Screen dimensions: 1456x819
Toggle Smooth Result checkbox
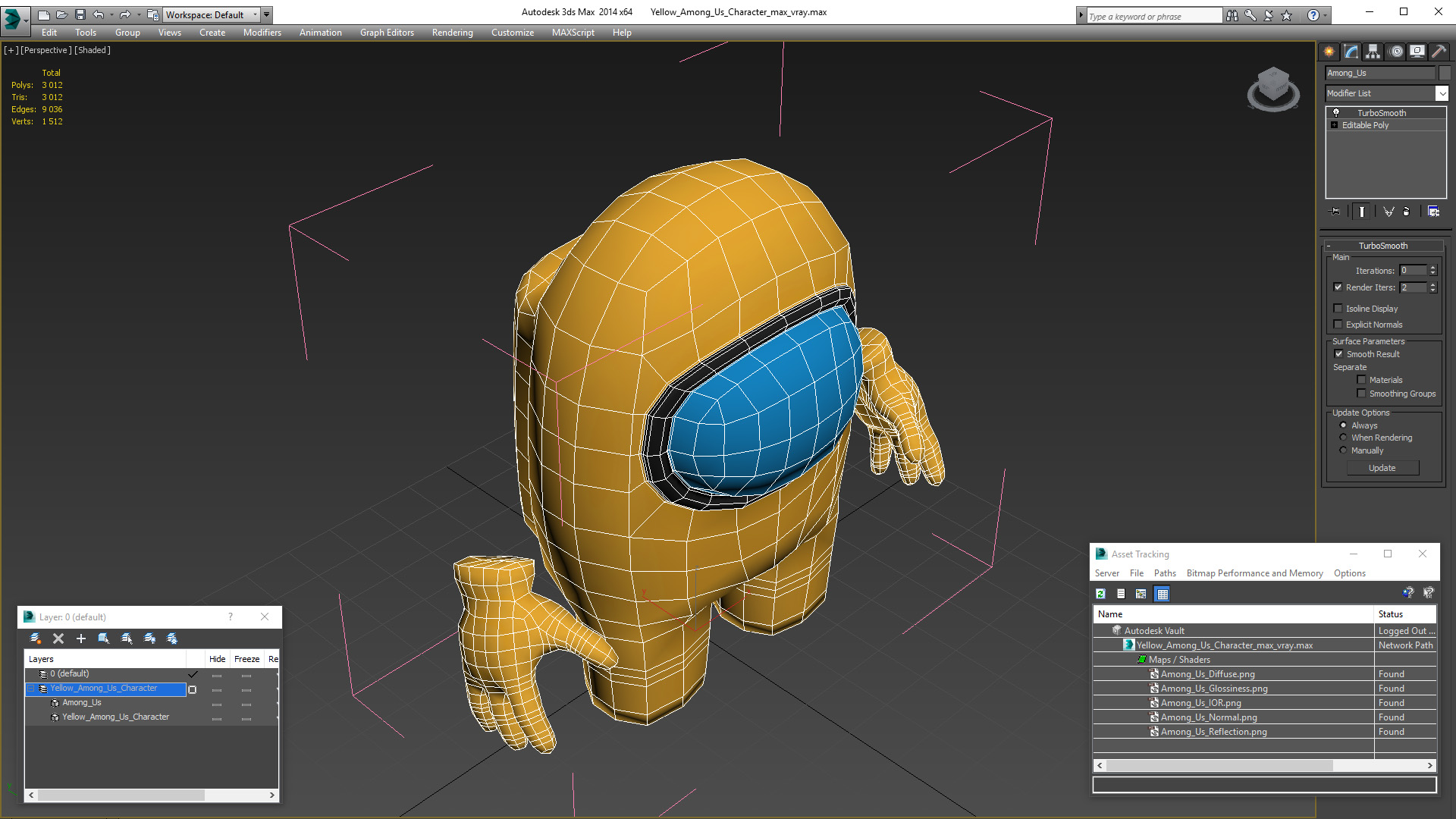1339,354
